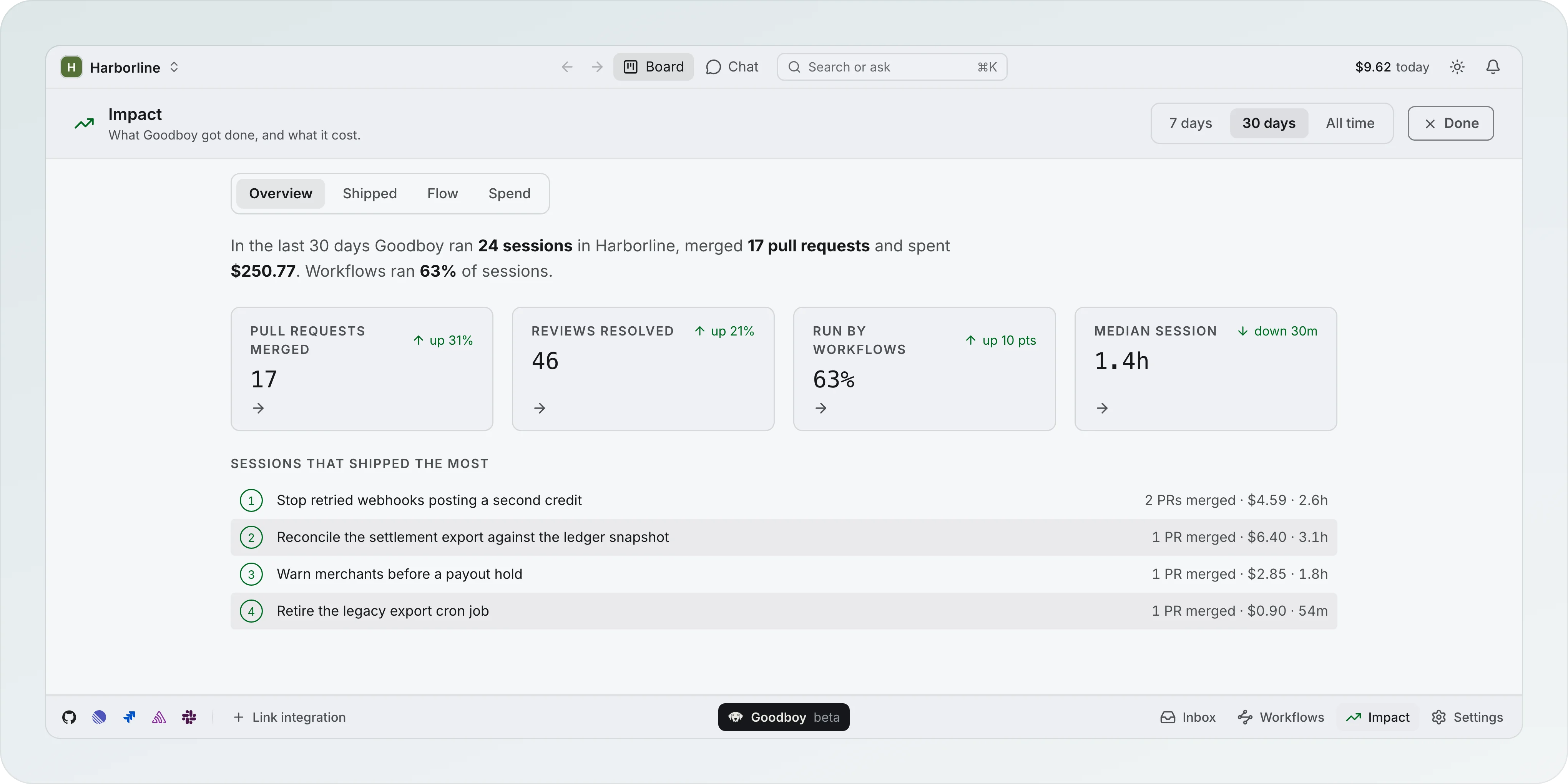Click the Goodboy beta badge
This screenshot has height=784, width=1568.
click(784, 717)
